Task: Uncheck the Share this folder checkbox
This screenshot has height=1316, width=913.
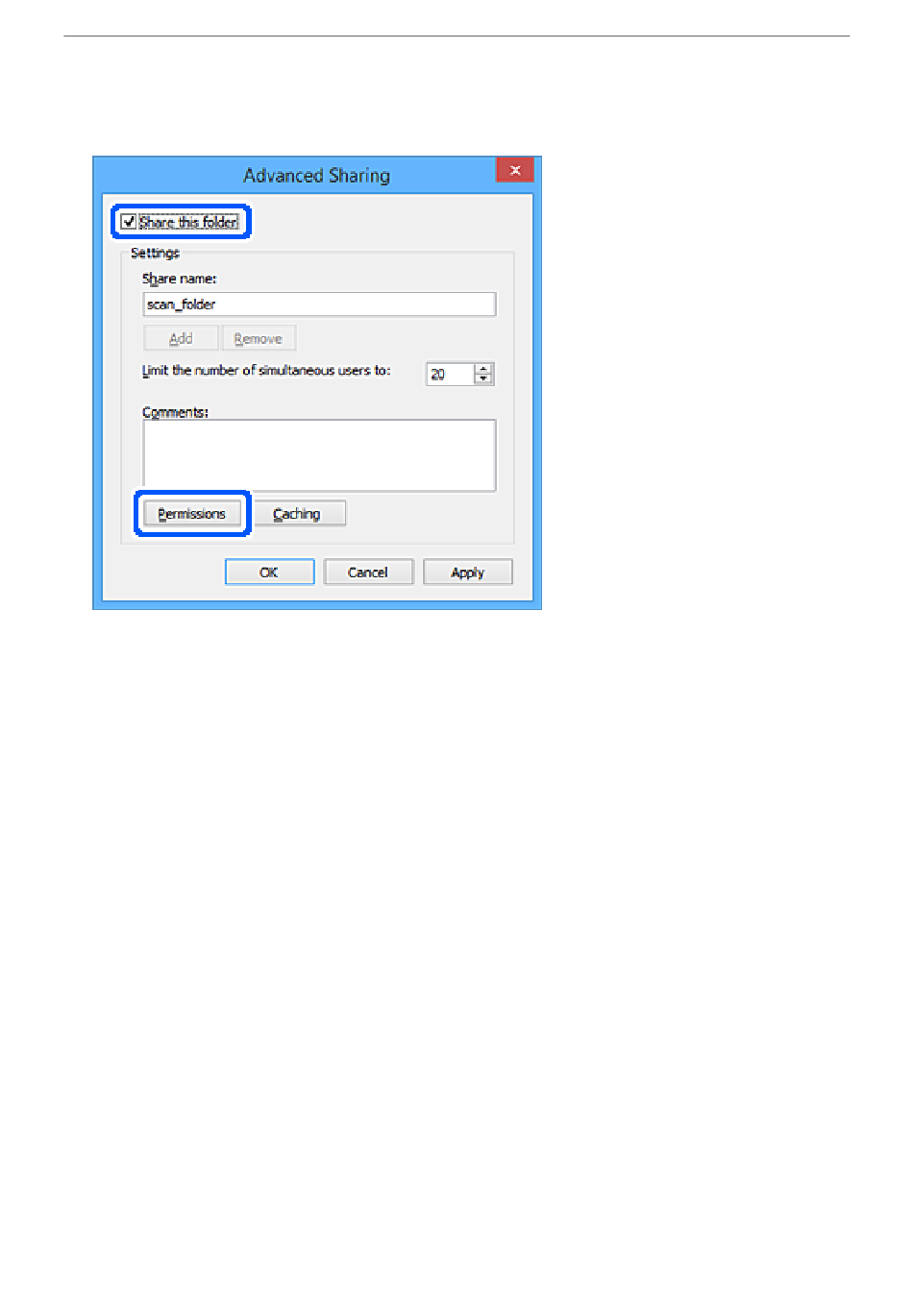Action: 129,222
